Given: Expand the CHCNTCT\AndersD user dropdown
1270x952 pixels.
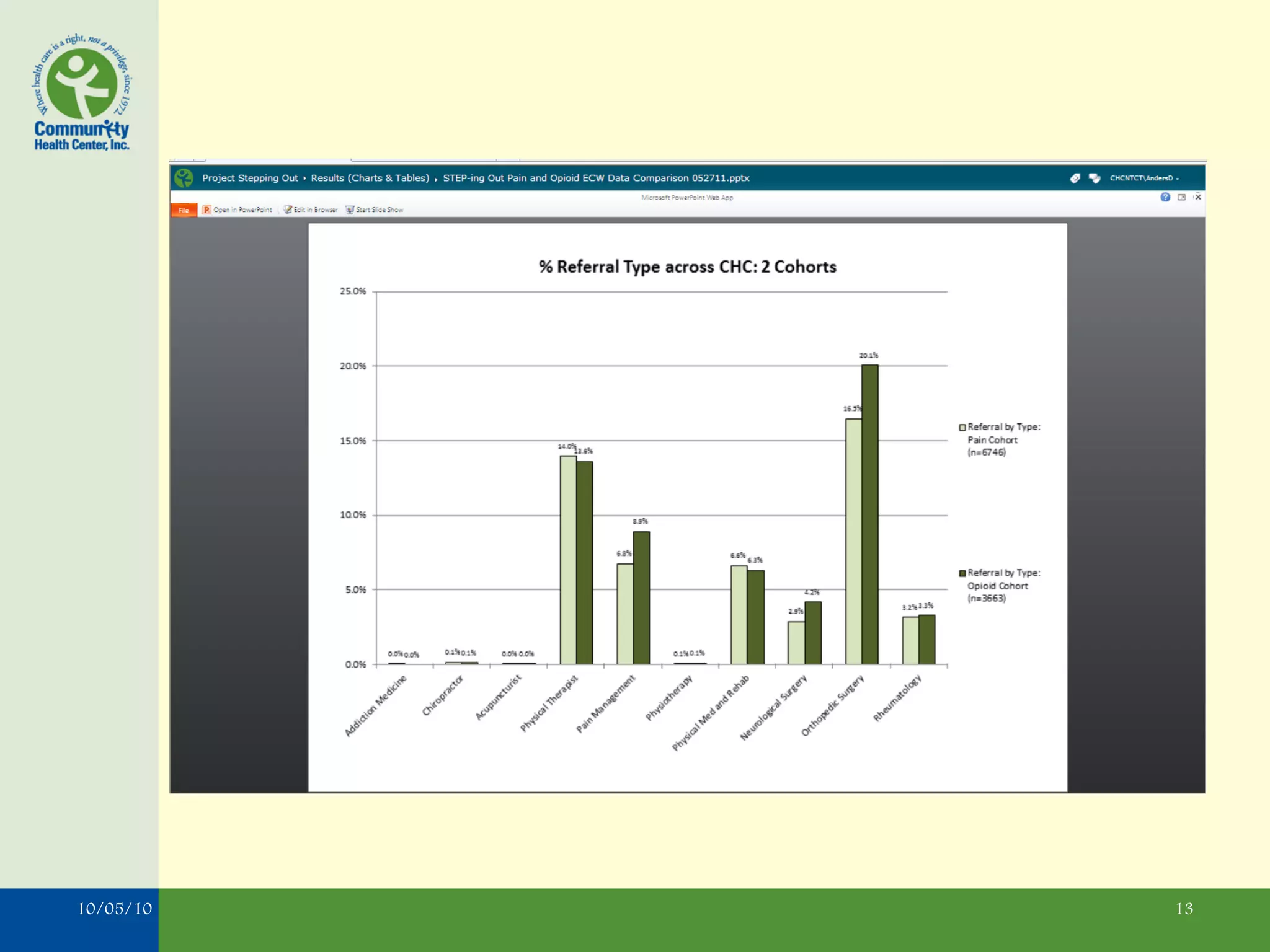Looking at the screenshot, I should pyautogui.click(x=1144, y=178).
